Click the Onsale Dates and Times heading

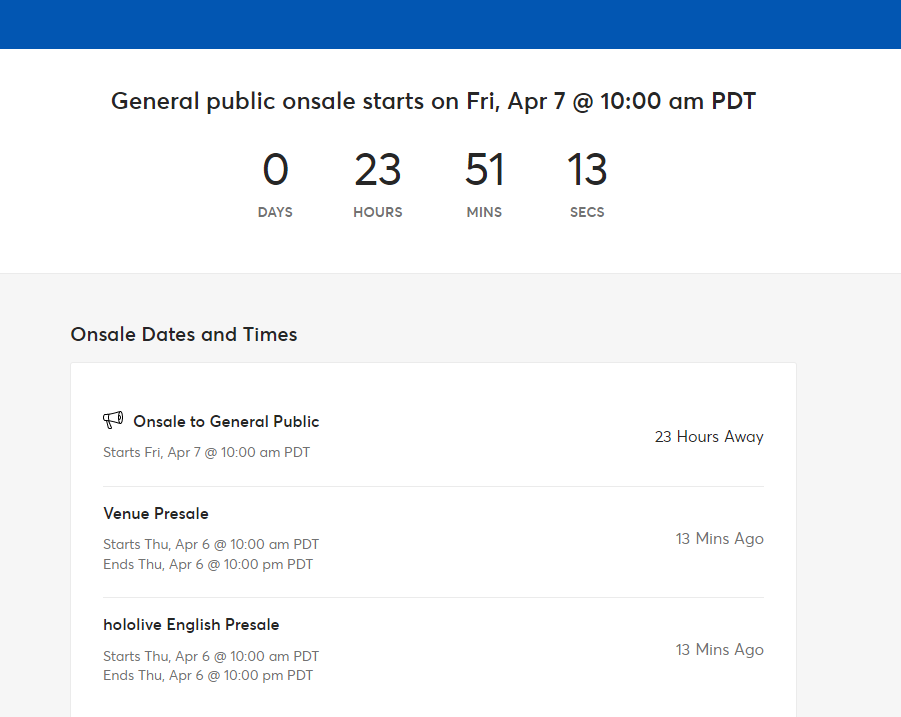[184, 334]
